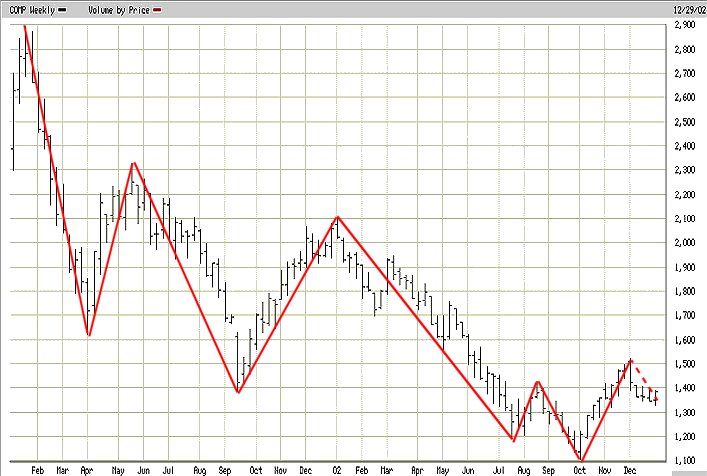Click the 2,900 price axis label
Viewport: 707px width, 476px height.
click(685, 25)
